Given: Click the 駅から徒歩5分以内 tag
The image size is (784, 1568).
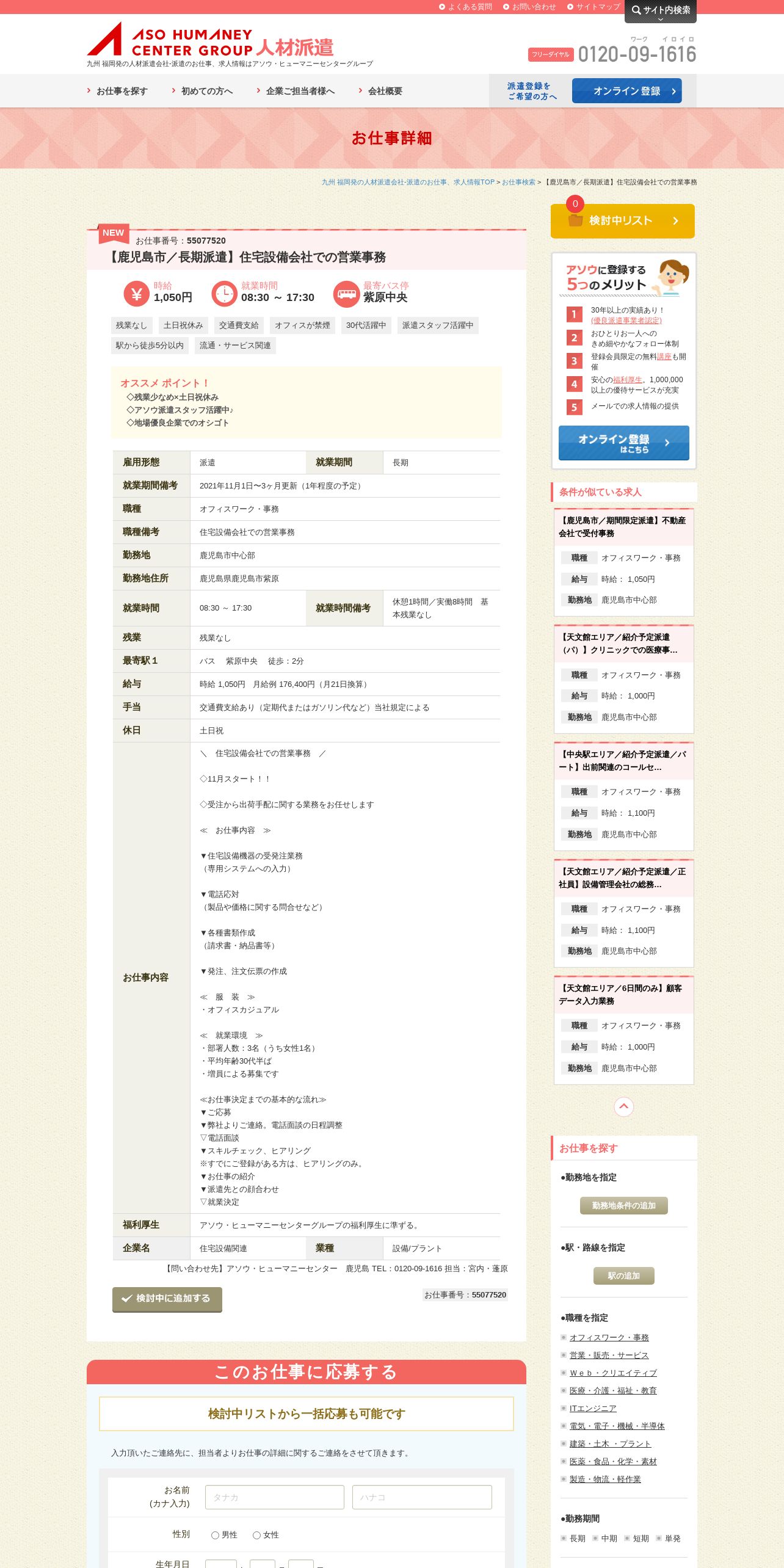Looking at the screenshot, I should tap(150, 346).
